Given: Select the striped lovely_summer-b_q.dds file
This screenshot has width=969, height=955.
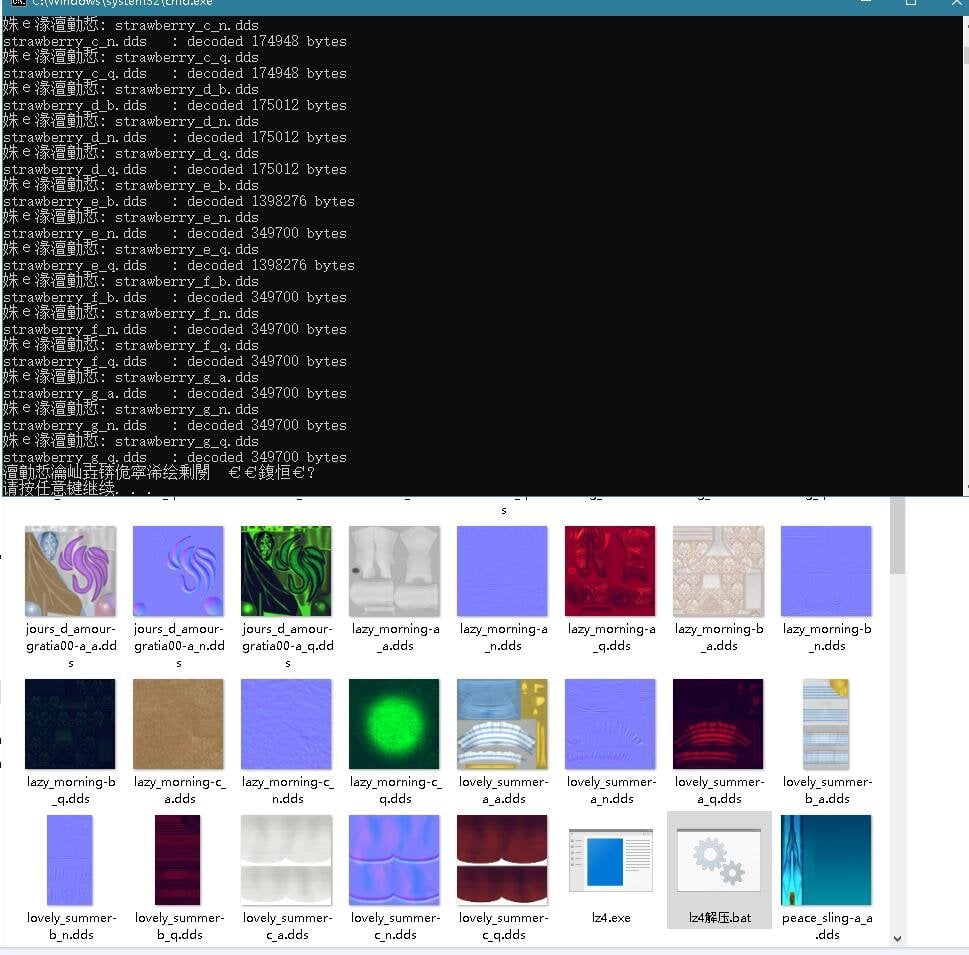Looking at the screenshot, I should (x=177, y=860).
